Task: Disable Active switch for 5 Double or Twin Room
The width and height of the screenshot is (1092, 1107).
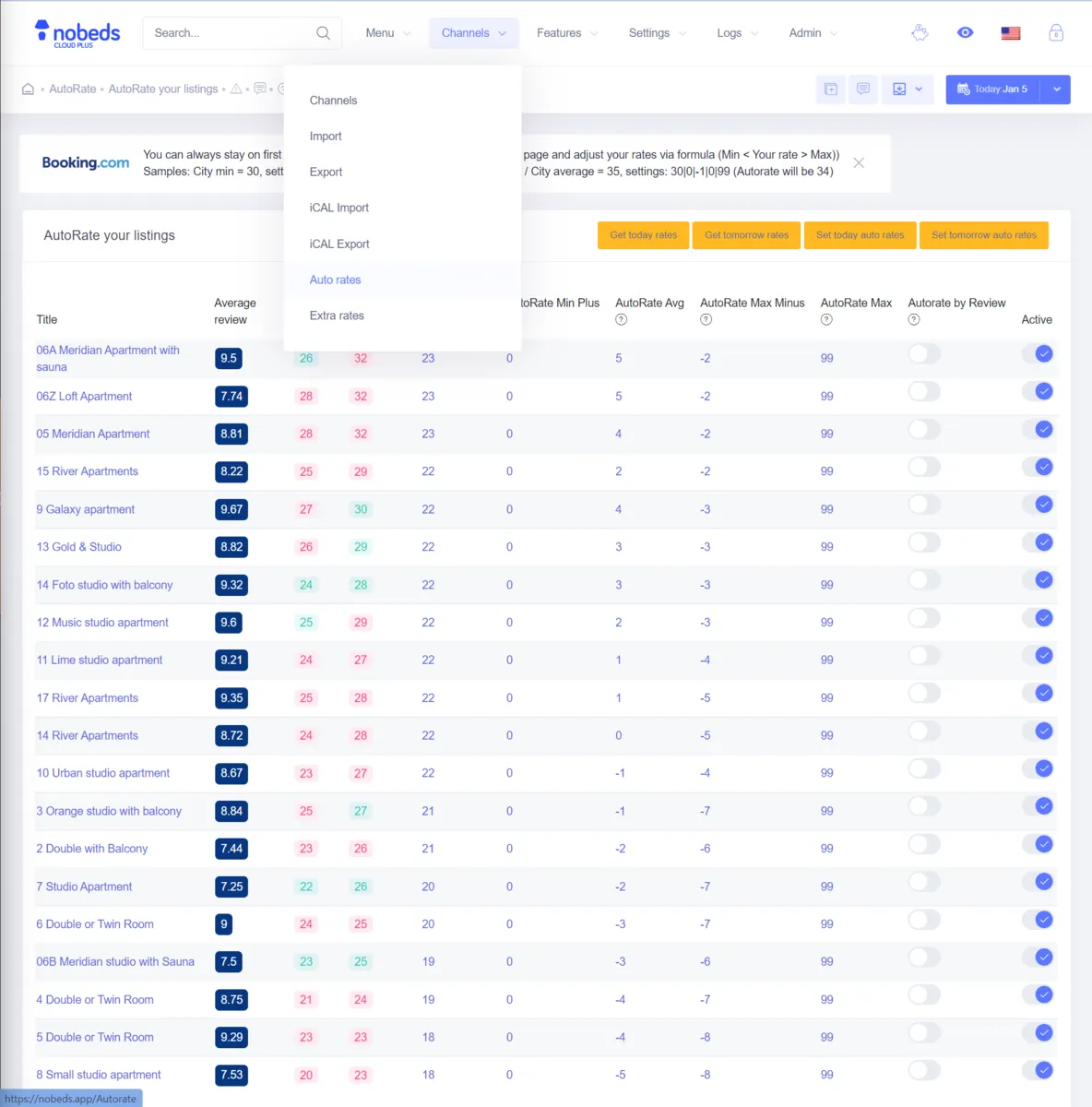Action: (x=1038, y=1033)
